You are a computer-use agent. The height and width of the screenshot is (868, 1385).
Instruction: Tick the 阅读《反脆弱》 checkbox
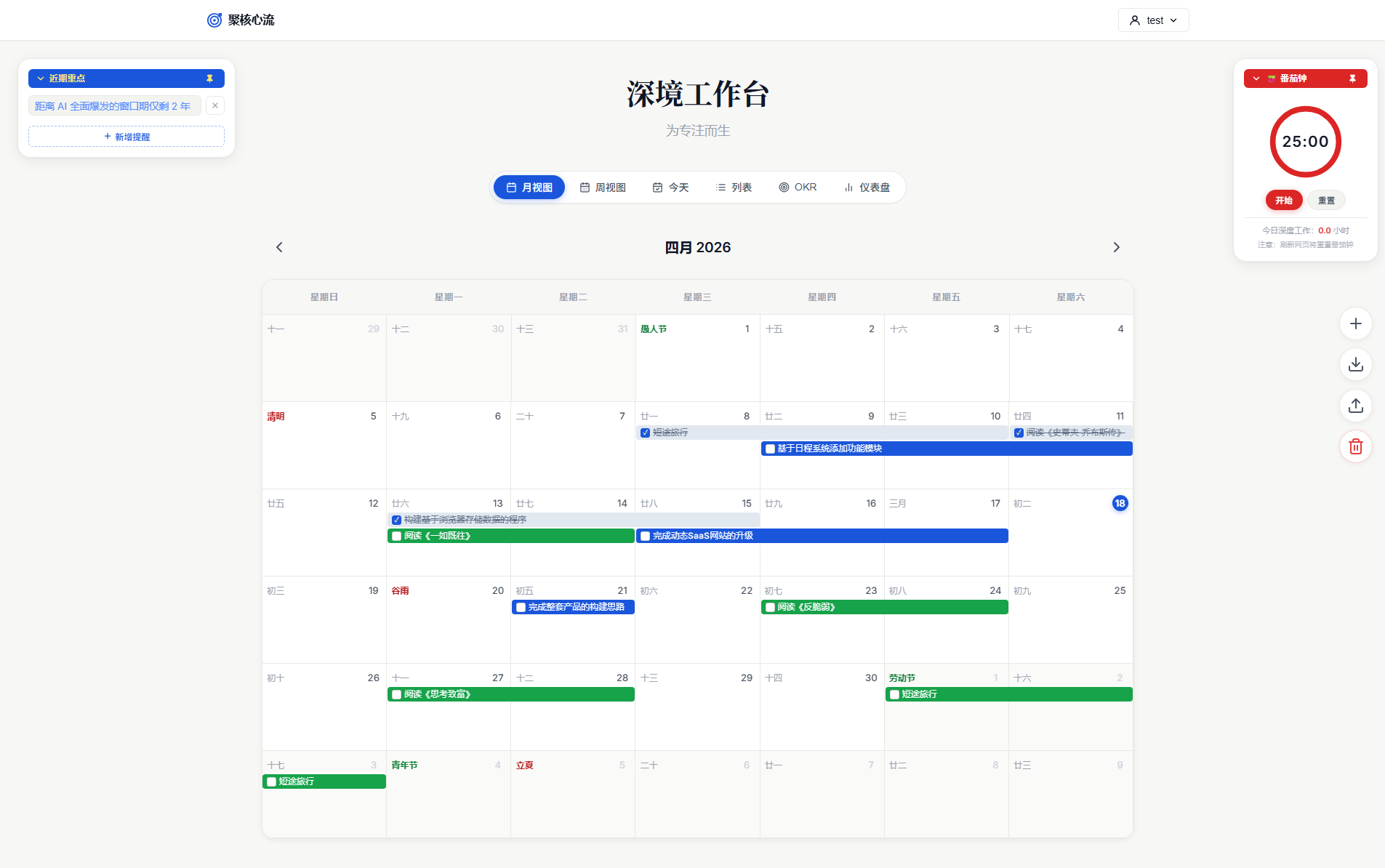770,607
